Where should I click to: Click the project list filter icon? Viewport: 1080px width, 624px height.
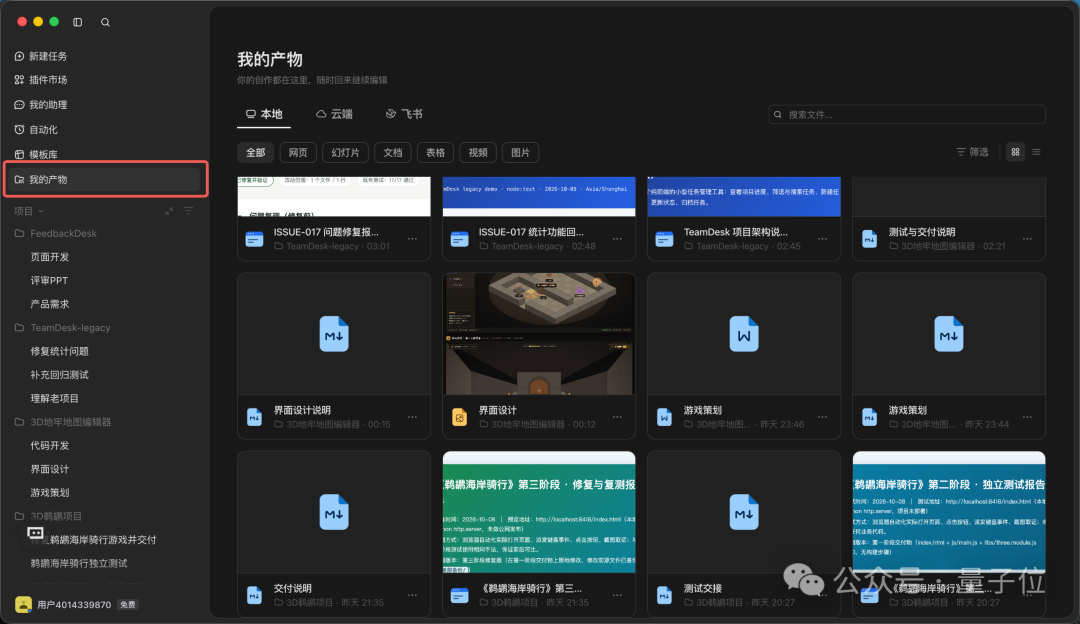tap(188, 211)
